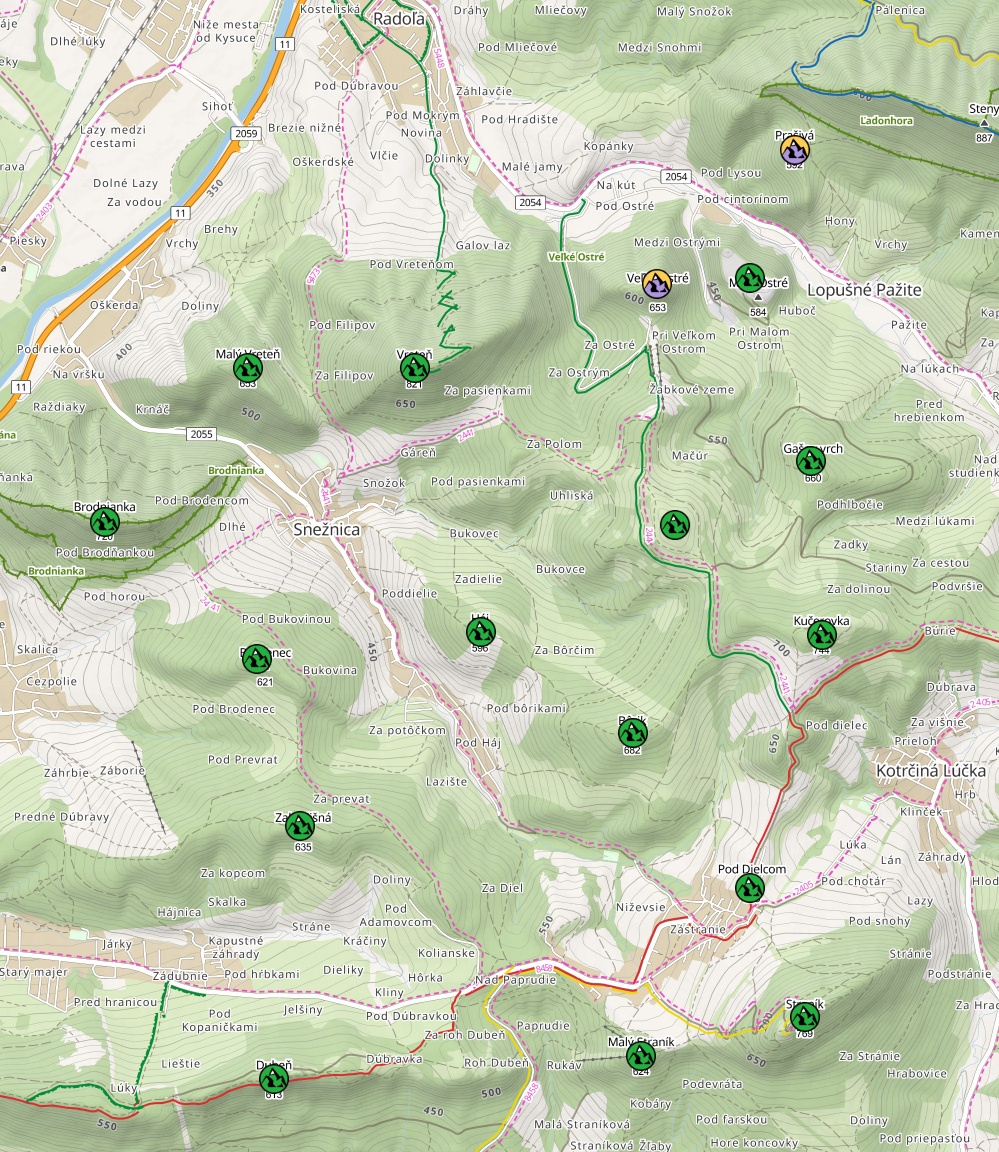Open the Malé Ostré green peak icon

tap(751, 276)
